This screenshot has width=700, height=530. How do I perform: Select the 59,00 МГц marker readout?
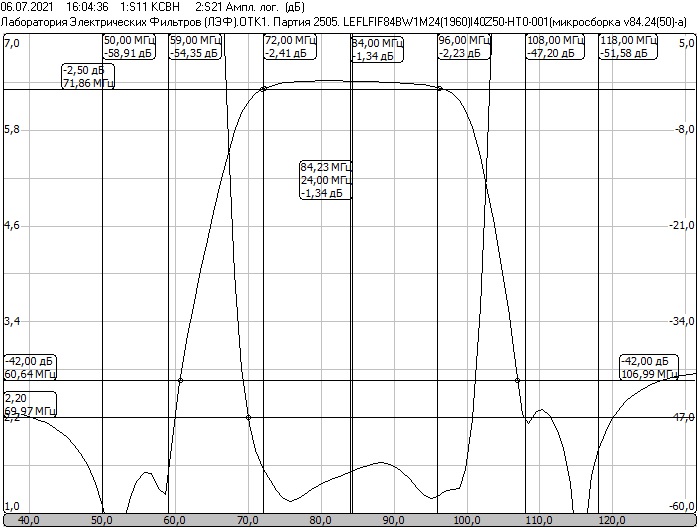pos(197,46)
